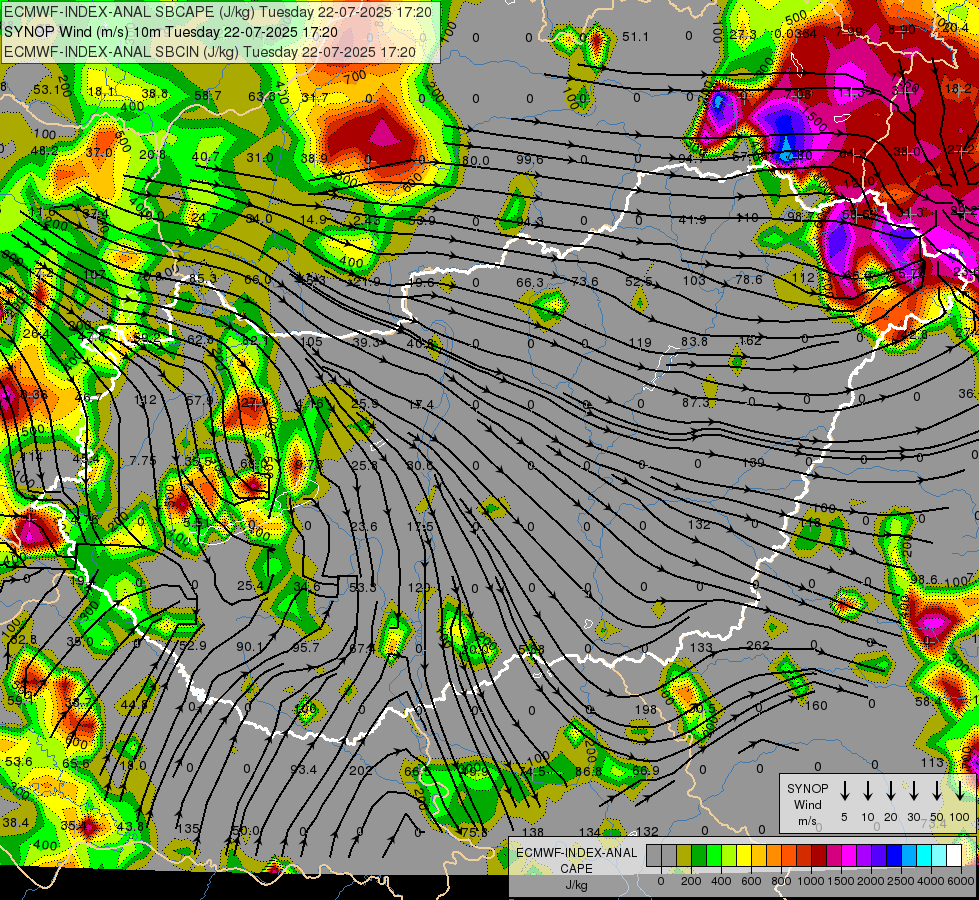Click the station value 93.4
The image size is (979, 900).
303,769
